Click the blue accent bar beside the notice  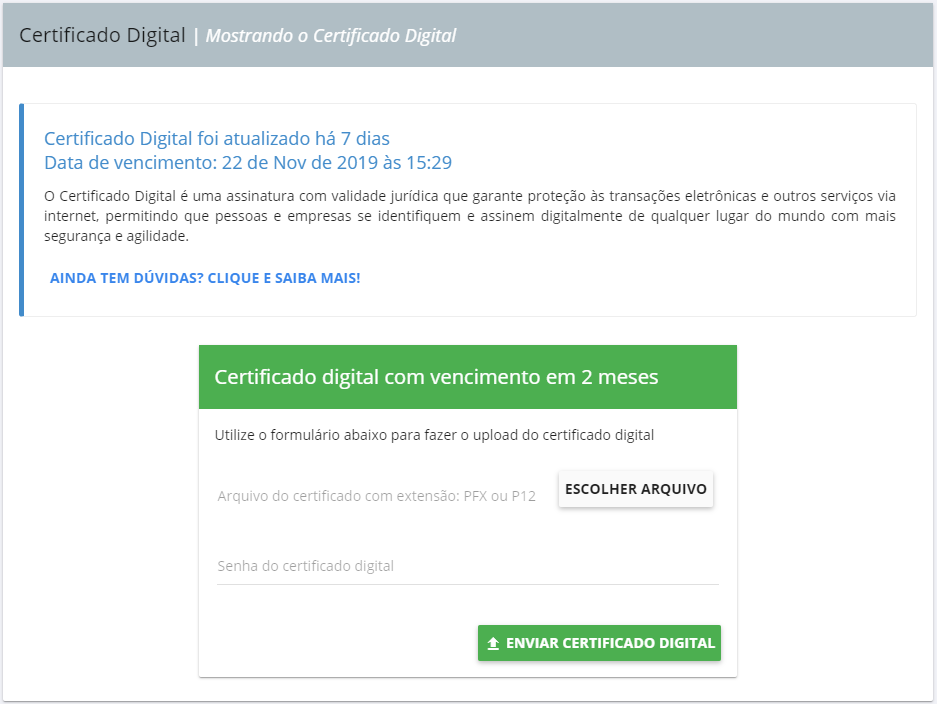(21, 207)
